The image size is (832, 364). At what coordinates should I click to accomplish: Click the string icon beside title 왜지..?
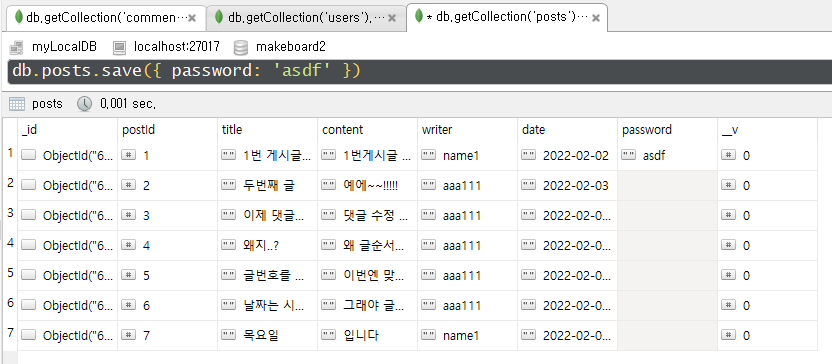pos(229,245)
